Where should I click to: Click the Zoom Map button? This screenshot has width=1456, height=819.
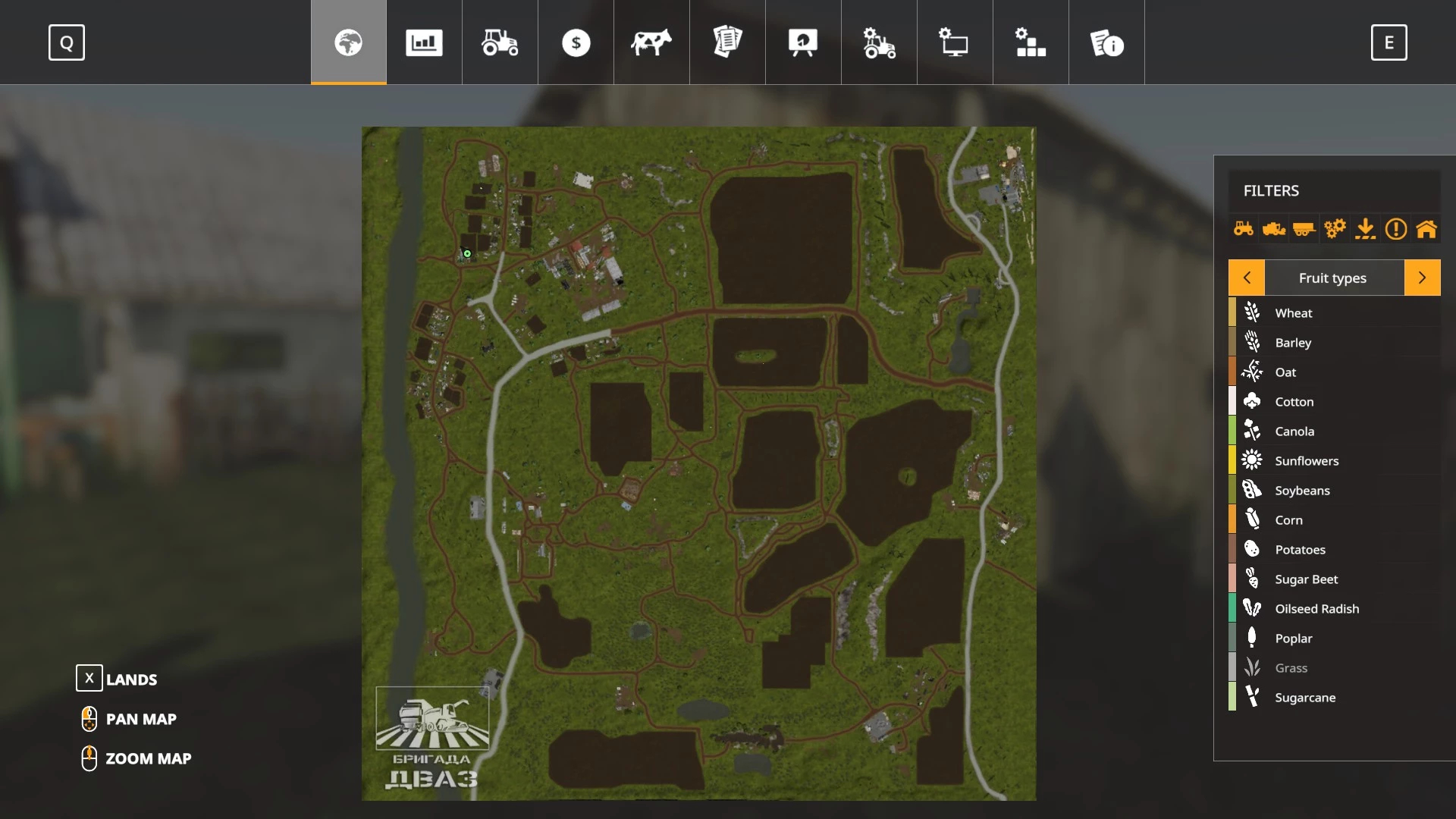pos(148,758)
